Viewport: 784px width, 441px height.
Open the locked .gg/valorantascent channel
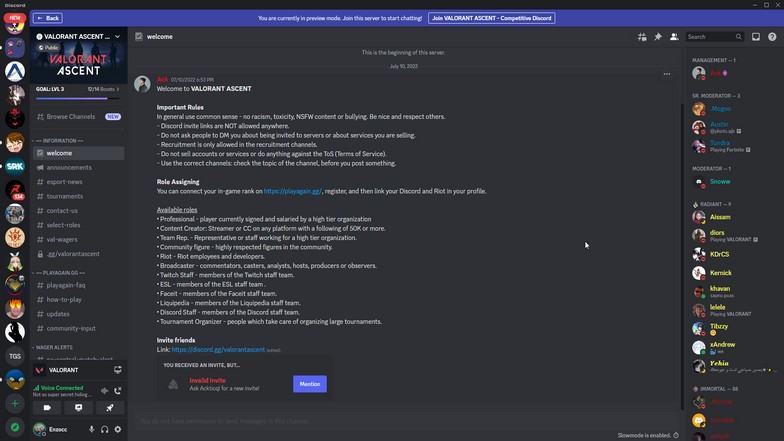78,254
